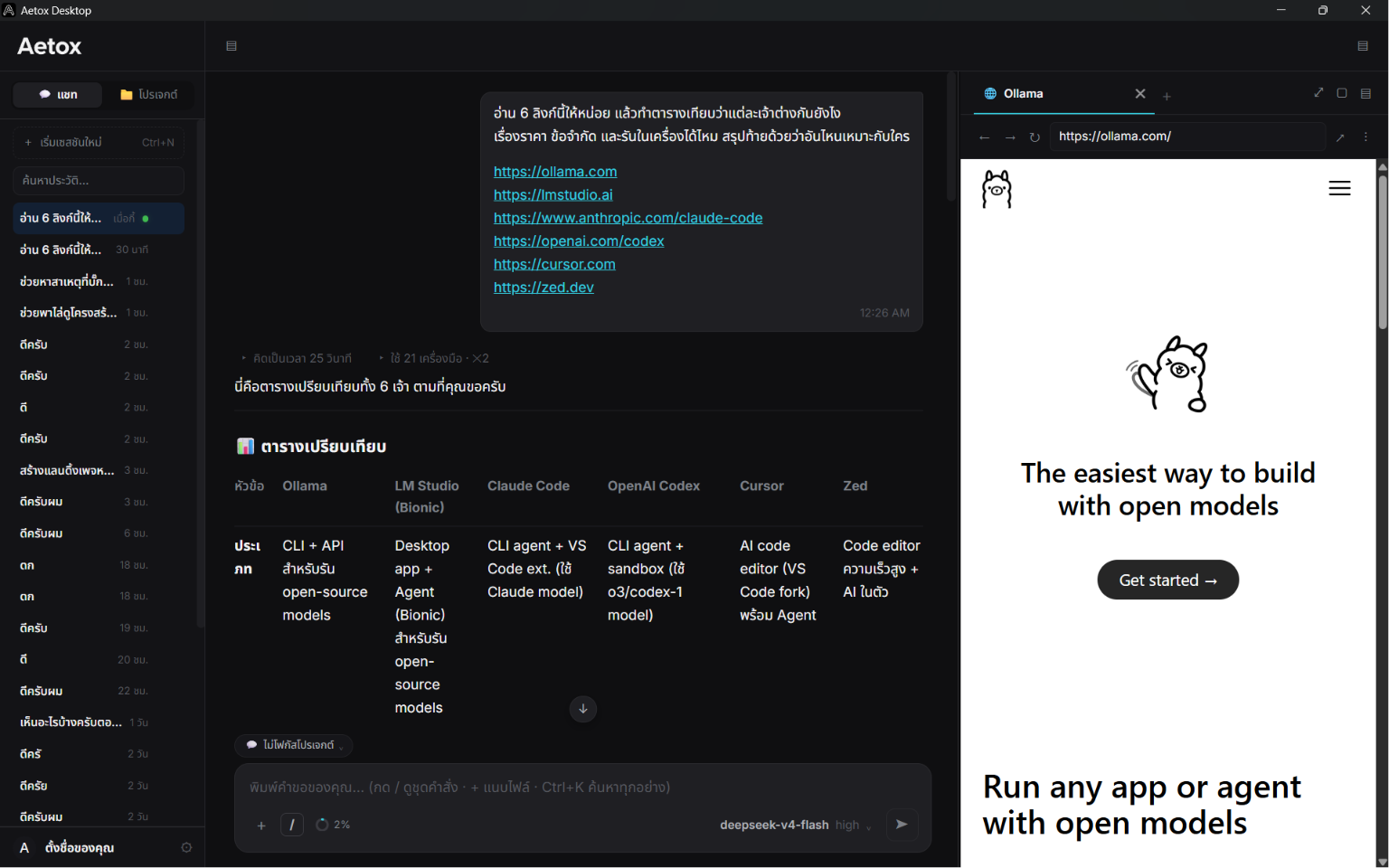Open the deepseek-v4-flash model selector
The height and width of the screenshot is (868, 1389).
(x=796, y=825)
